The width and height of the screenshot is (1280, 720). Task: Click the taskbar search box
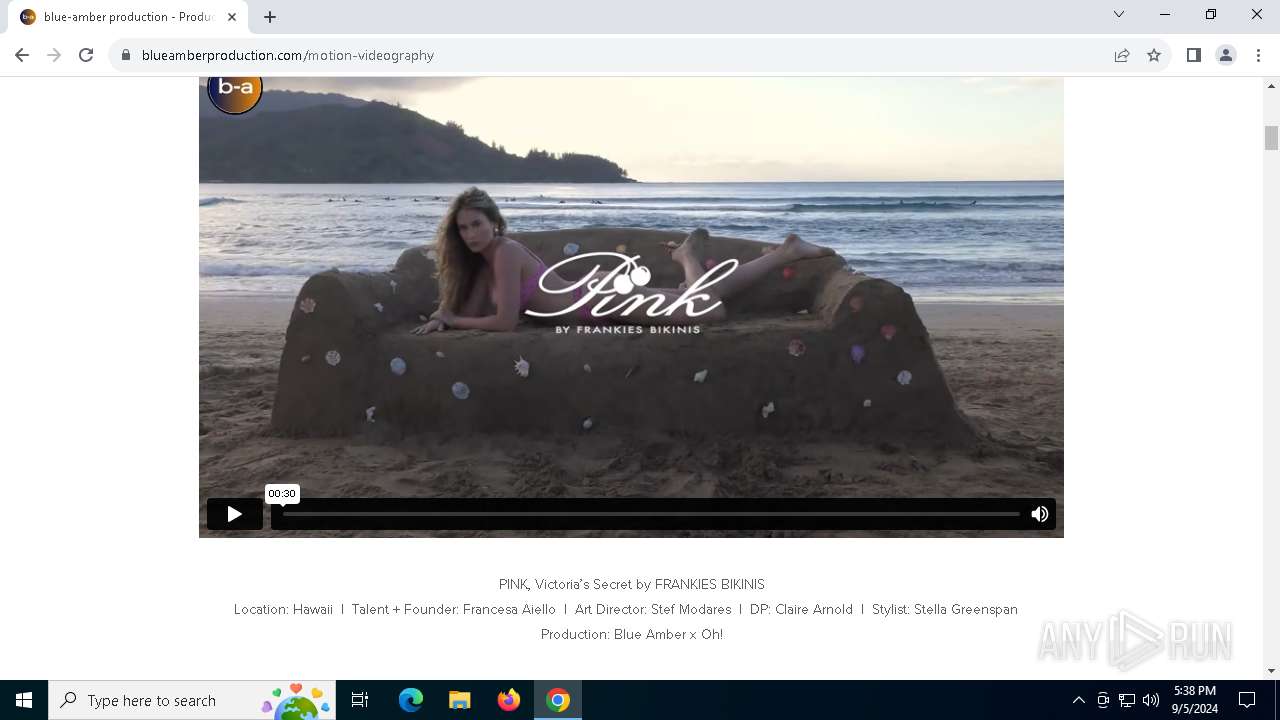click(192, 700)
